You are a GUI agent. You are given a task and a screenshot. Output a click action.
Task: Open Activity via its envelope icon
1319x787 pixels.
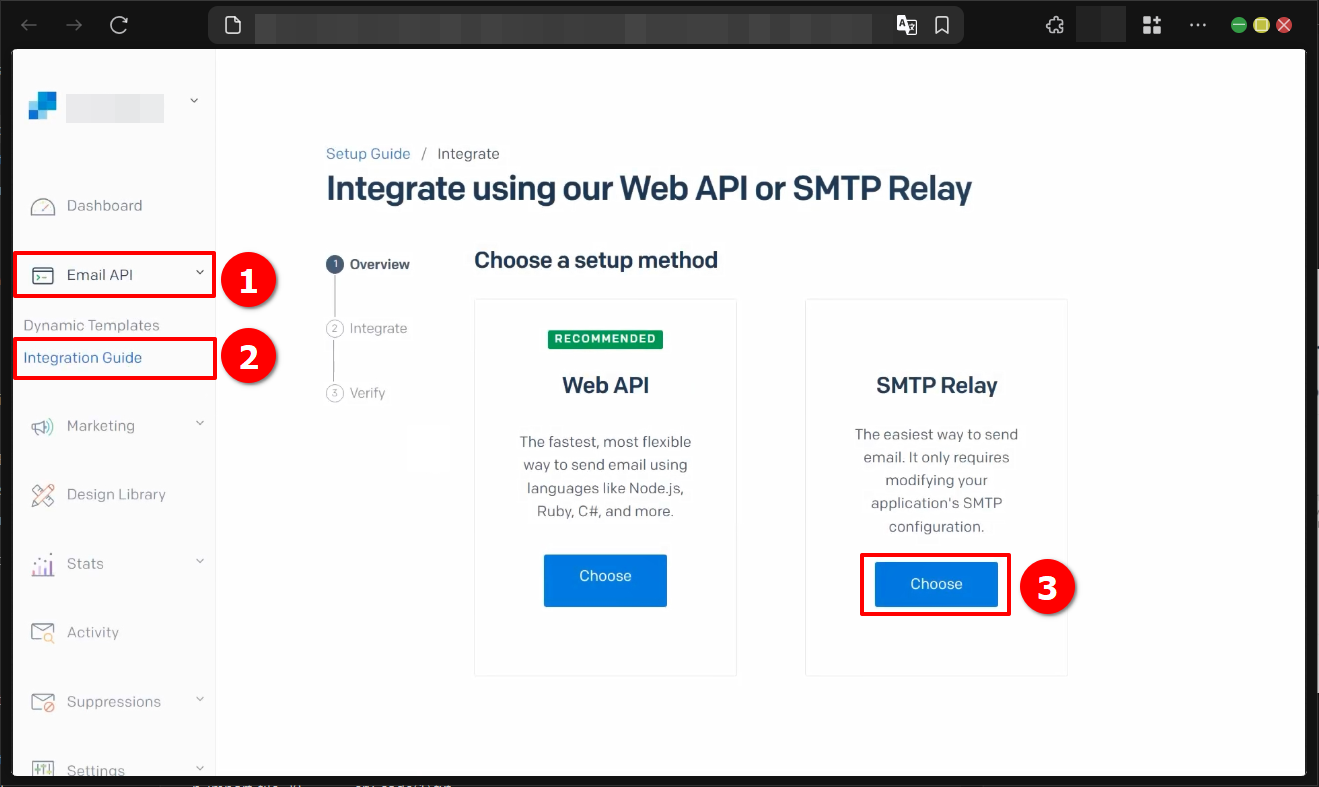point(42,631)
